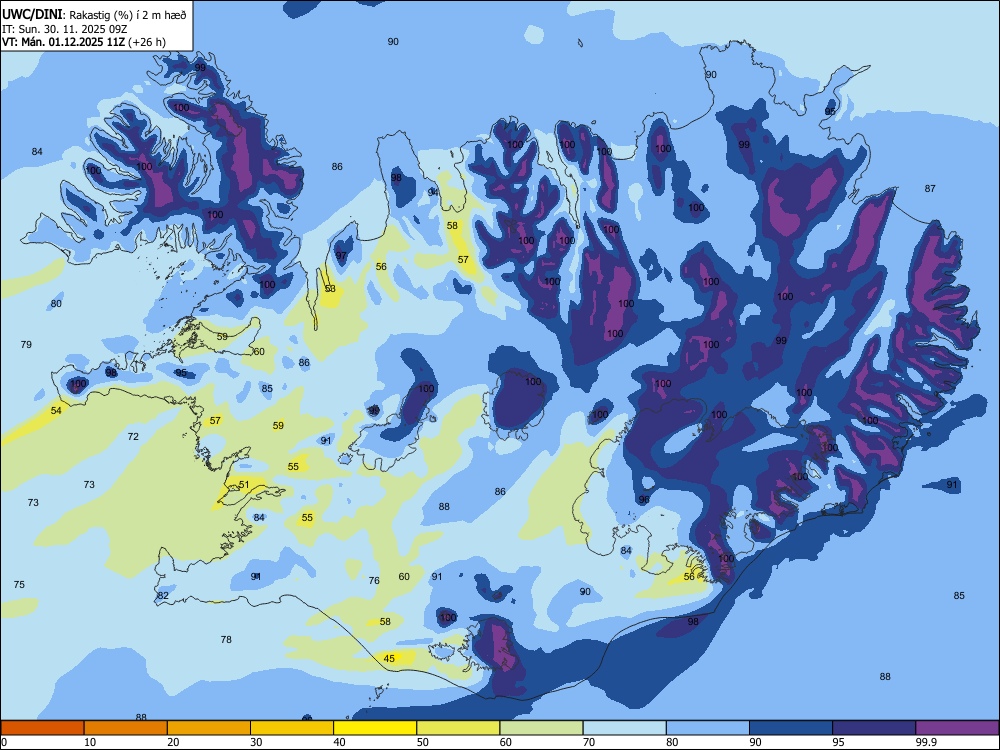Viewport: 1000px width, 750px height.
Task: Pick the 95–99.9 indigo legend swatch
Action: pyautogui.click(x=874, y=728)
